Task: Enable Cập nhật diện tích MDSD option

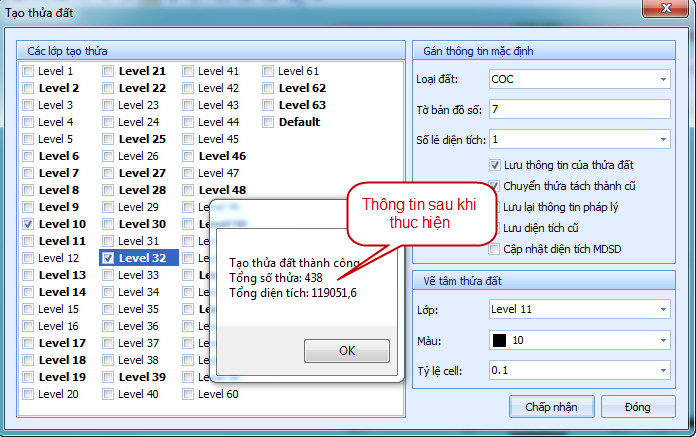Action: 495,249
